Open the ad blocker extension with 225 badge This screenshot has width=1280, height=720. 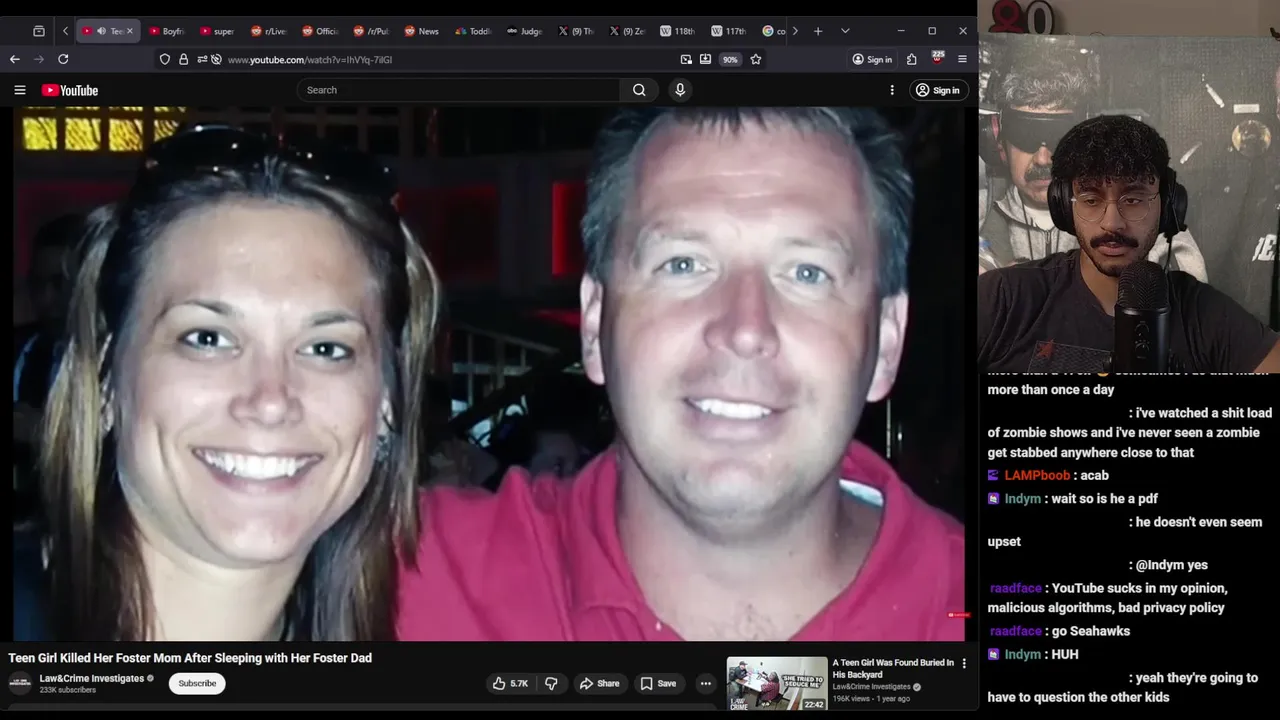[937, 58]
